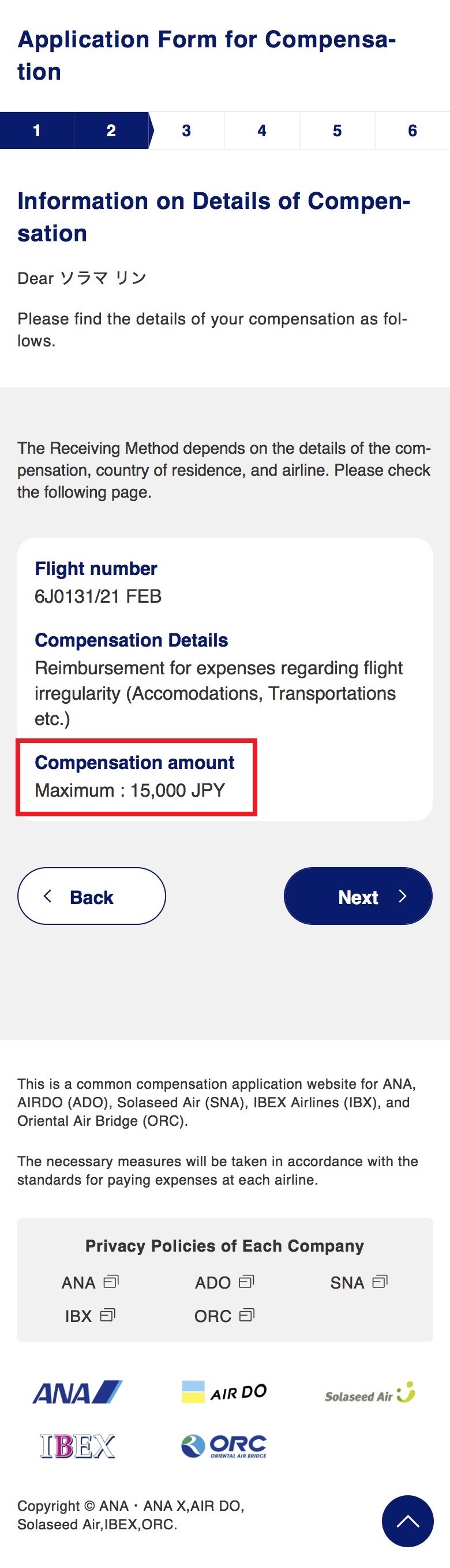
Task: Click the external-link icon beside ANA
Action: point(111,1282)
